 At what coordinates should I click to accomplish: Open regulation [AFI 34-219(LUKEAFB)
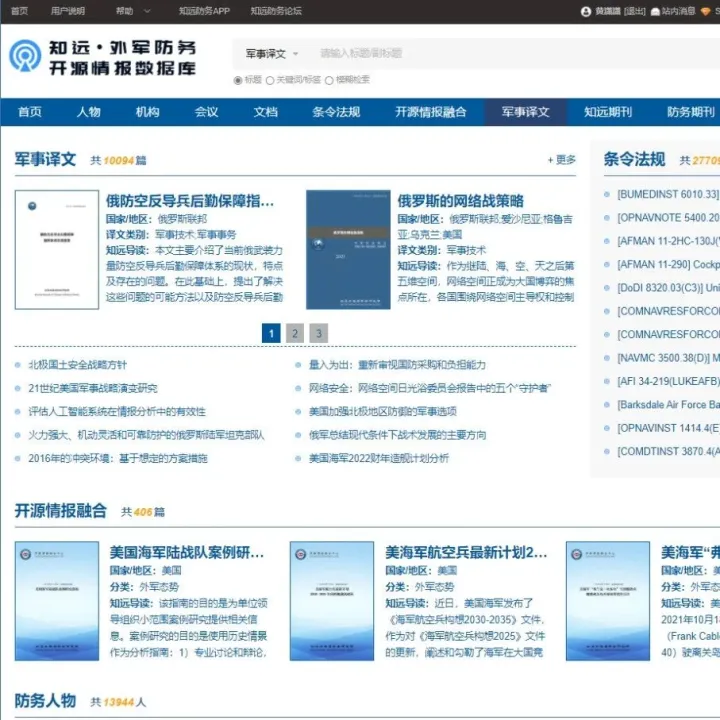(668, 381)
